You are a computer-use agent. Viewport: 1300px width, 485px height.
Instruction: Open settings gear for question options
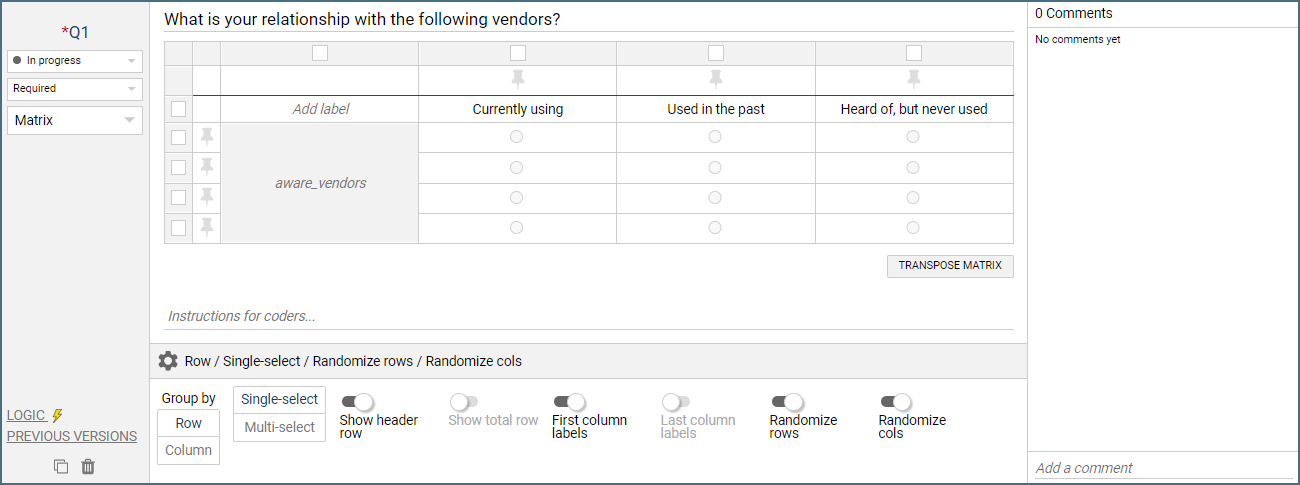(x=168, y=361)
